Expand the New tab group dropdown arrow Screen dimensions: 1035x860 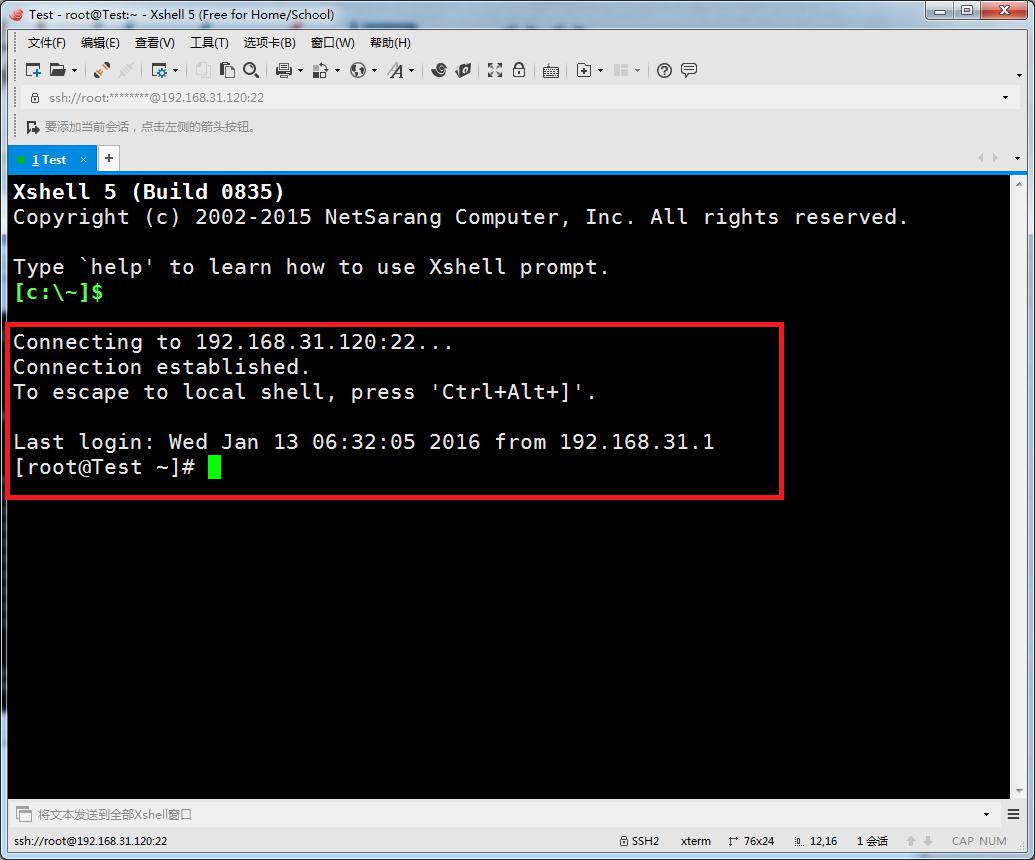[x=600, y=71]
